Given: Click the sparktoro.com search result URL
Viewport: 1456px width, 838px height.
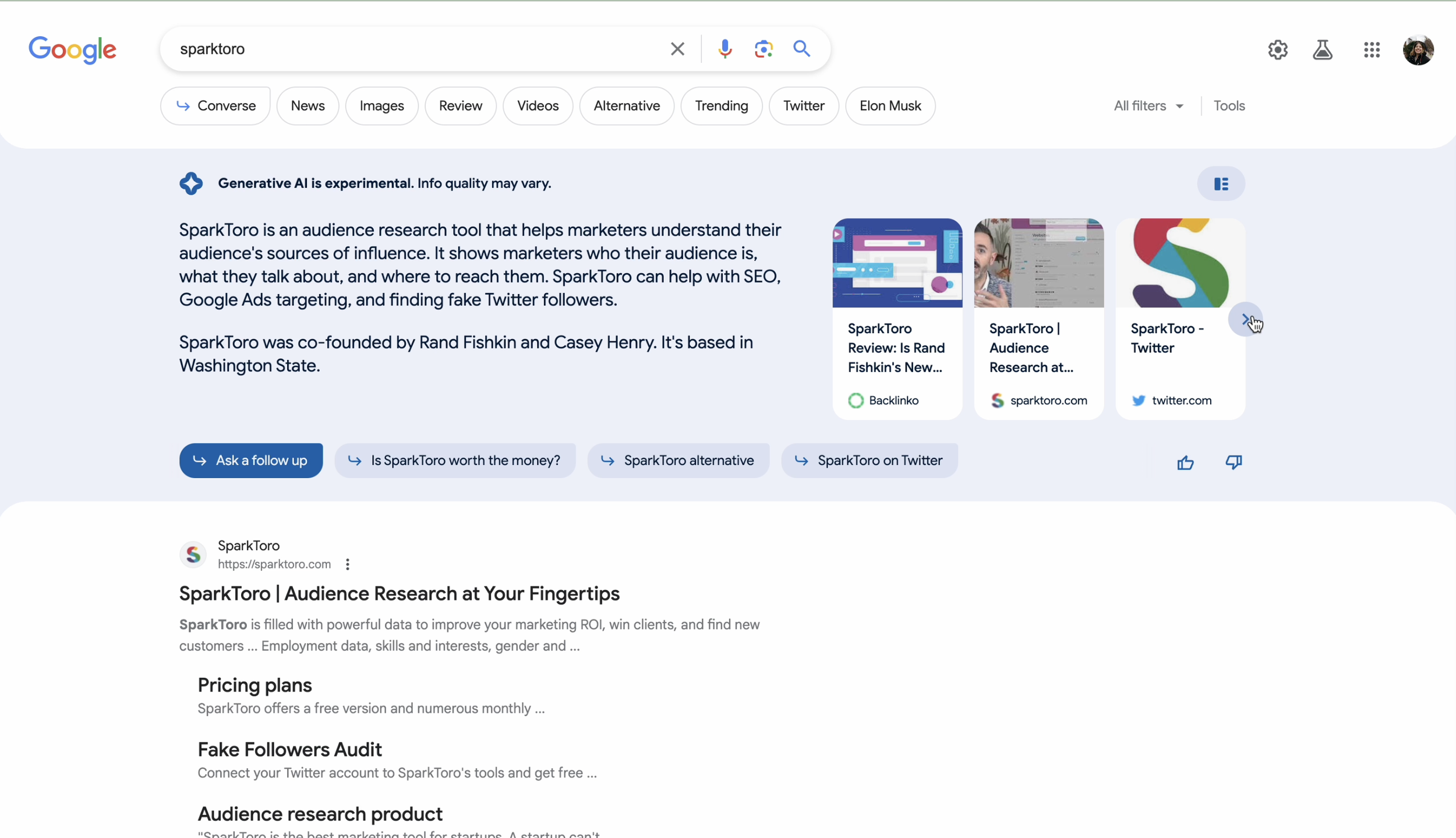Looking at the screenshot, I should pos(275,563).
